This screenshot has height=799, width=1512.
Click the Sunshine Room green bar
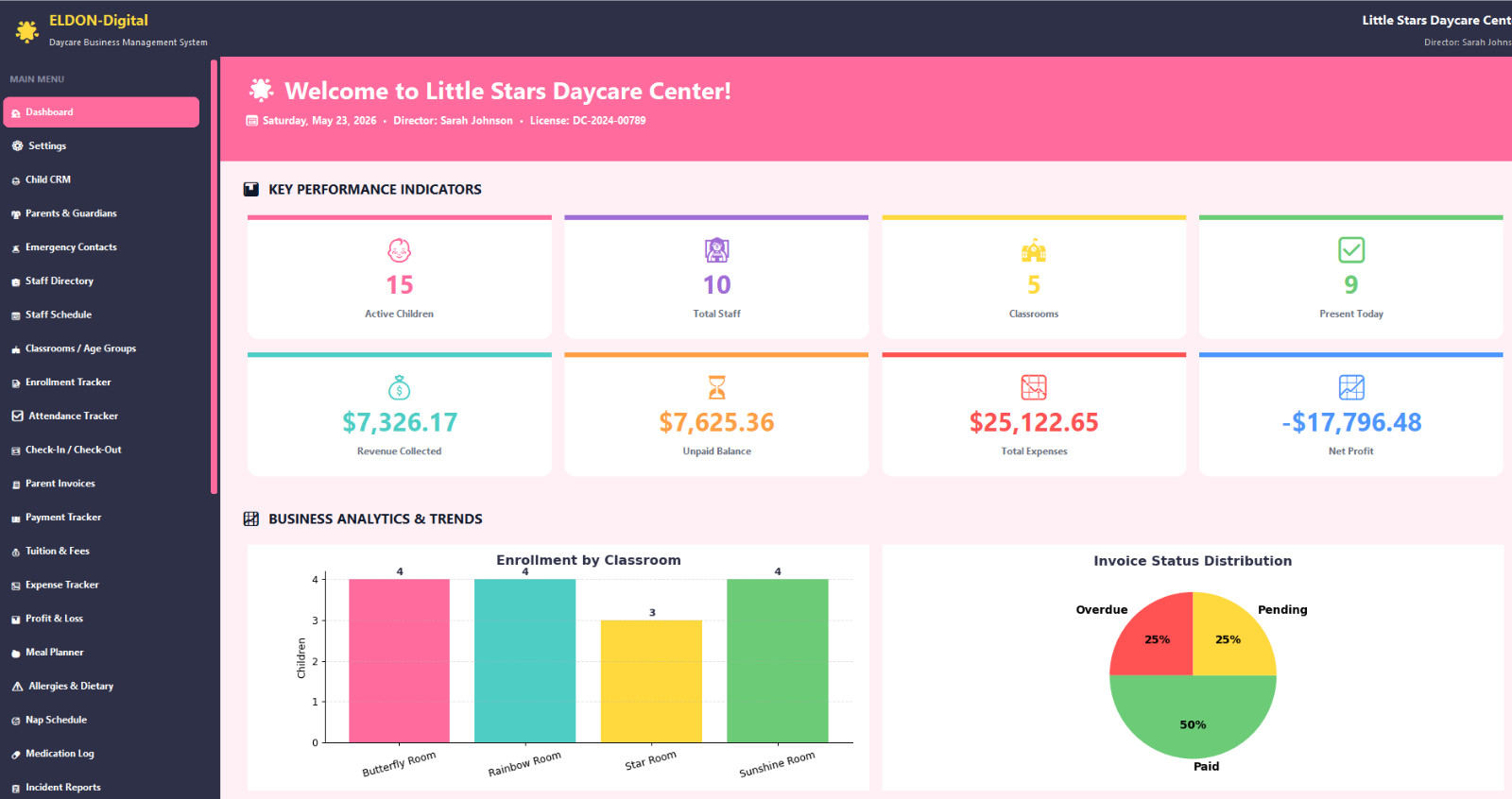coord(777,661)
